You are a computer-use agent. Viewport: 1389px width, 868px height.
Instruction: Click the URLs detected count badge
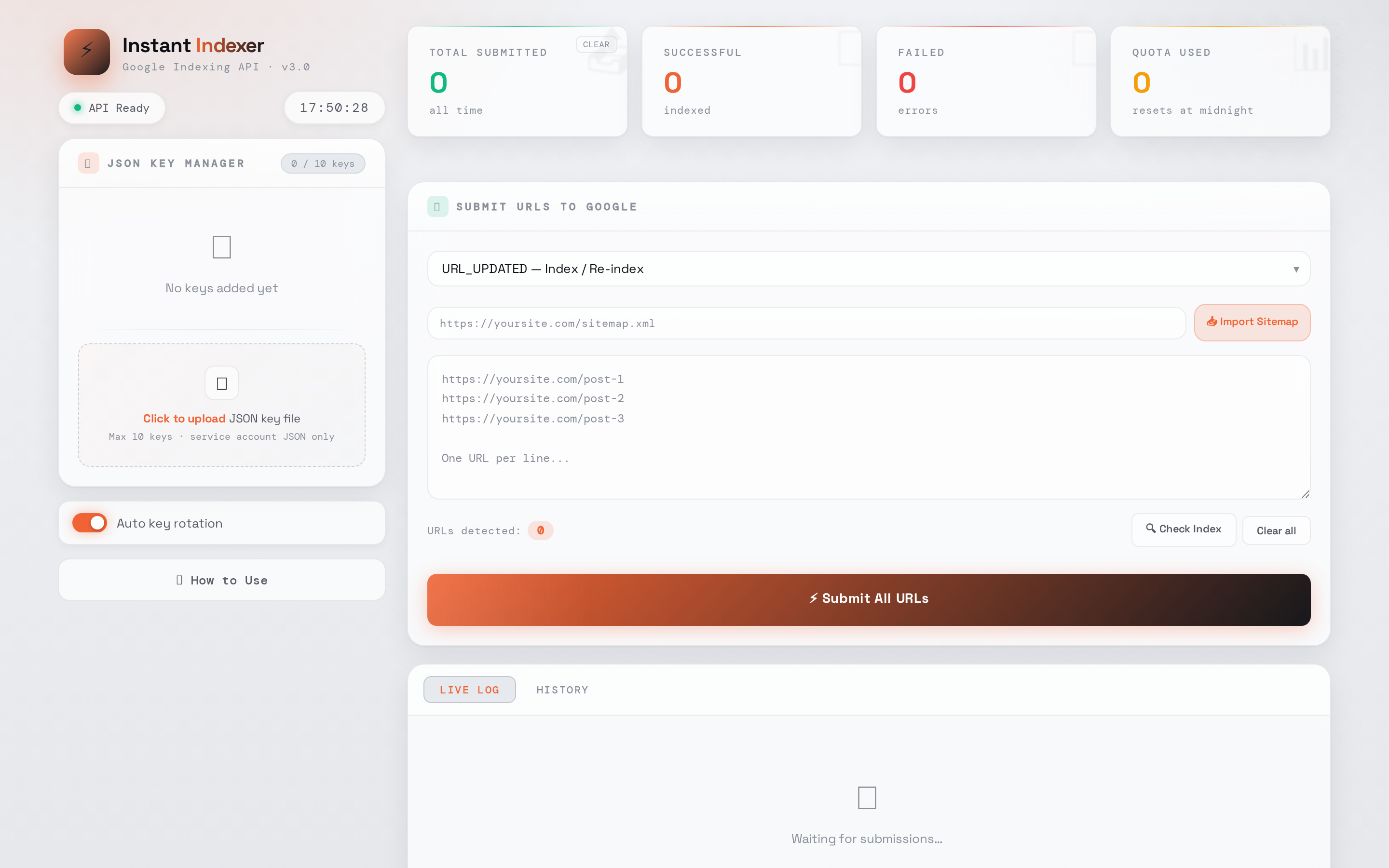[x=540, y=530]
